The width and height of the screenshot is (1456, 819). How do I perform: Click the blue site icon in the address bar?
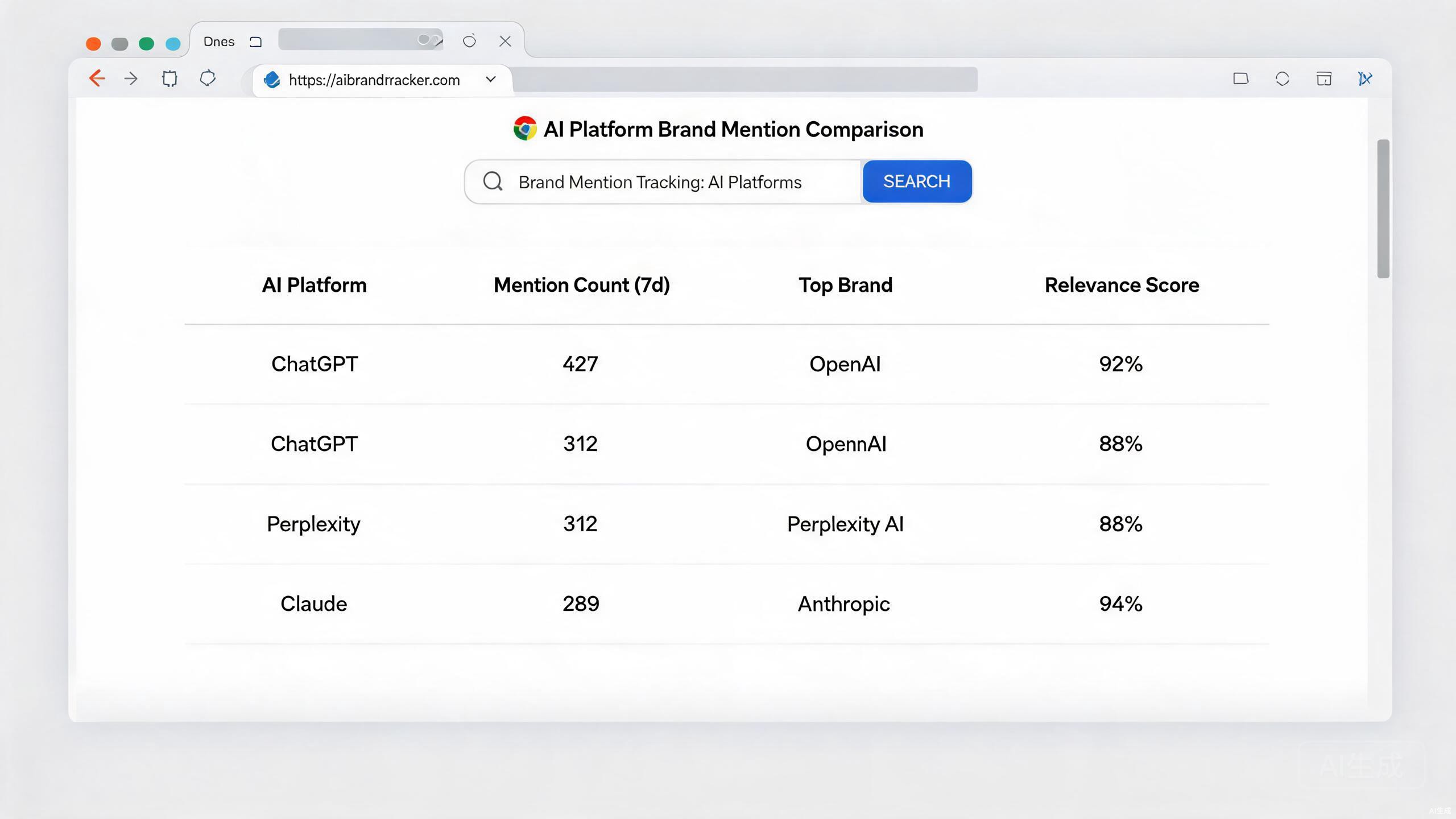[x=272, y=80]
